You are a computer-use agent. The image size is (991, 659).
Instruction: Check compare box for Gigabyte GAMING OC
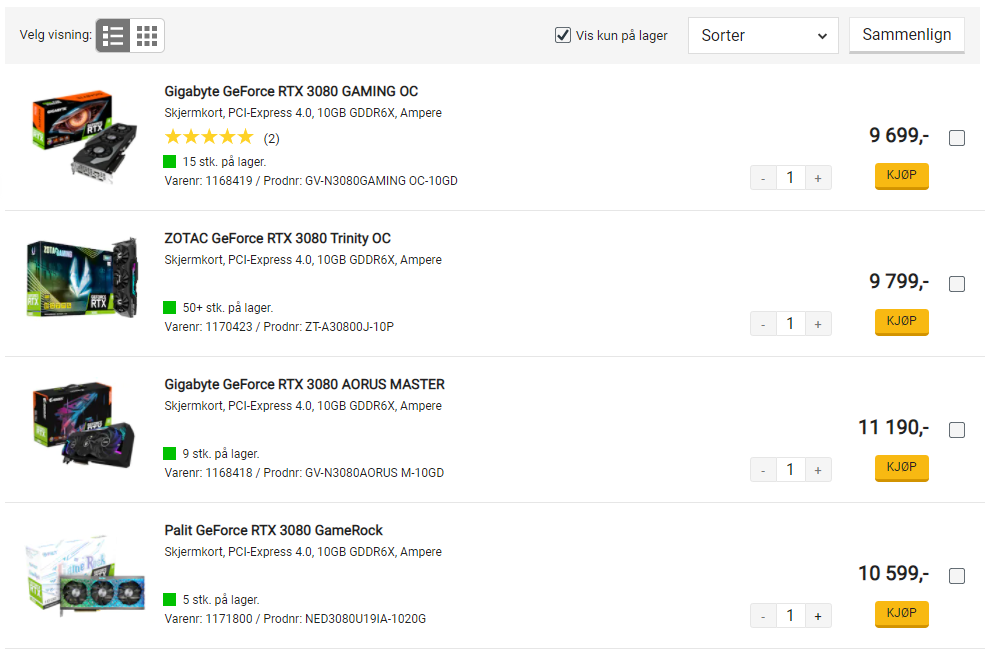[957, 138]
